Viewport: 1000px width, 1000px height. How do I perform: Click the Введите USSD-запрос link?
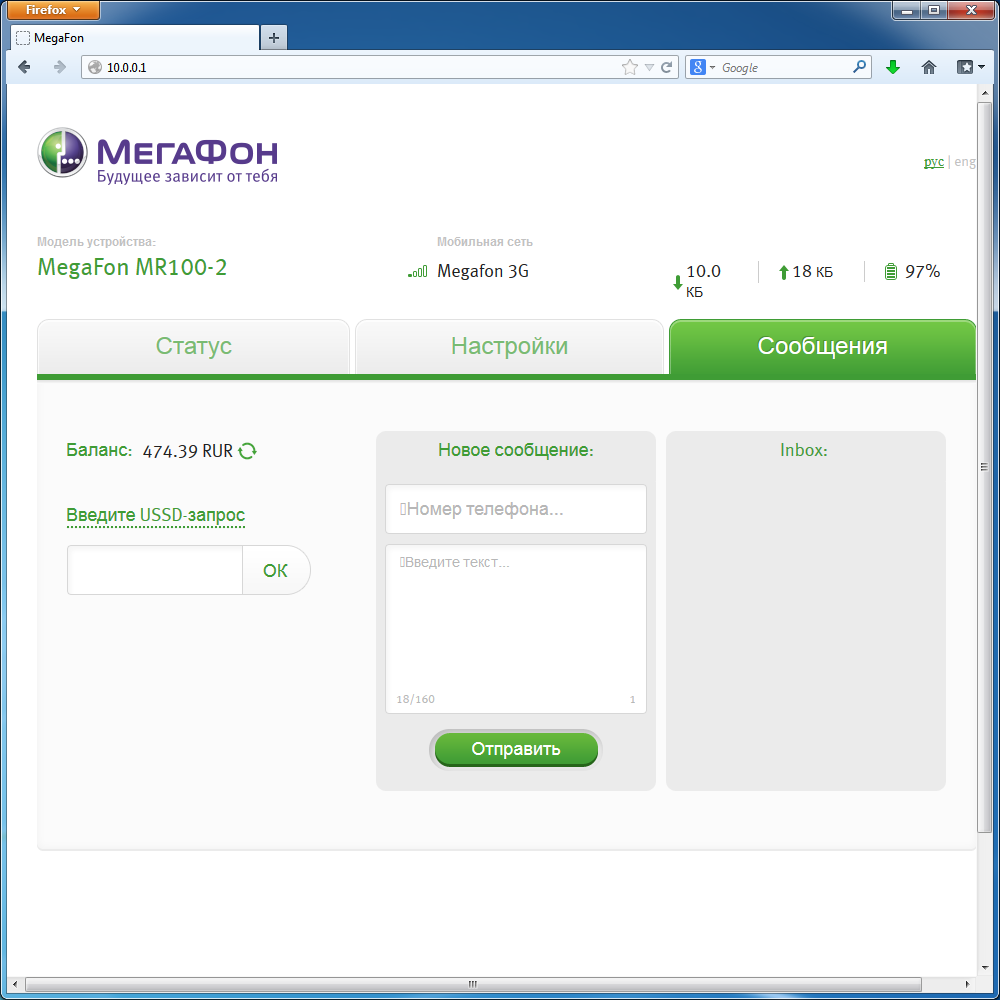[x=156, y=515]
